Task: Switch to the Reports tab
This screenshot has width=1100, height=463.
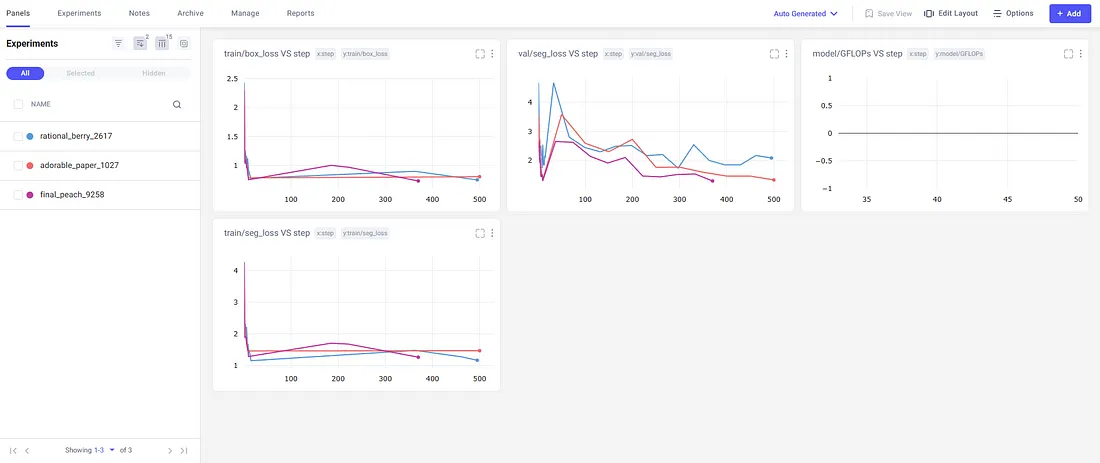Action: pyautogui.click(x=300, y=13)
